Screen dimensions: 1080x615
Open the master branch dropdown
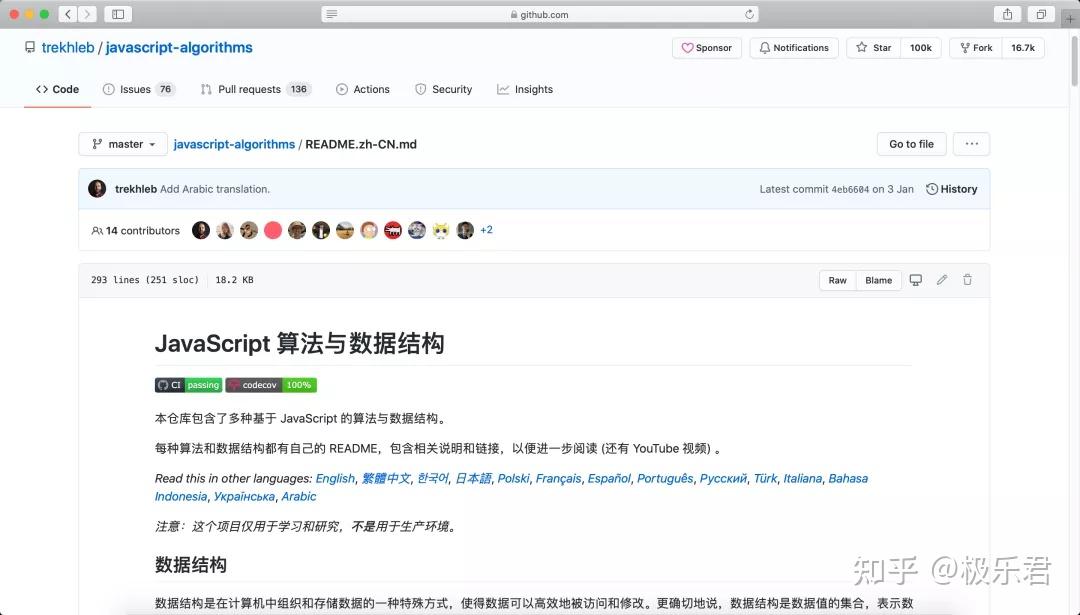[x=122, y=144]
